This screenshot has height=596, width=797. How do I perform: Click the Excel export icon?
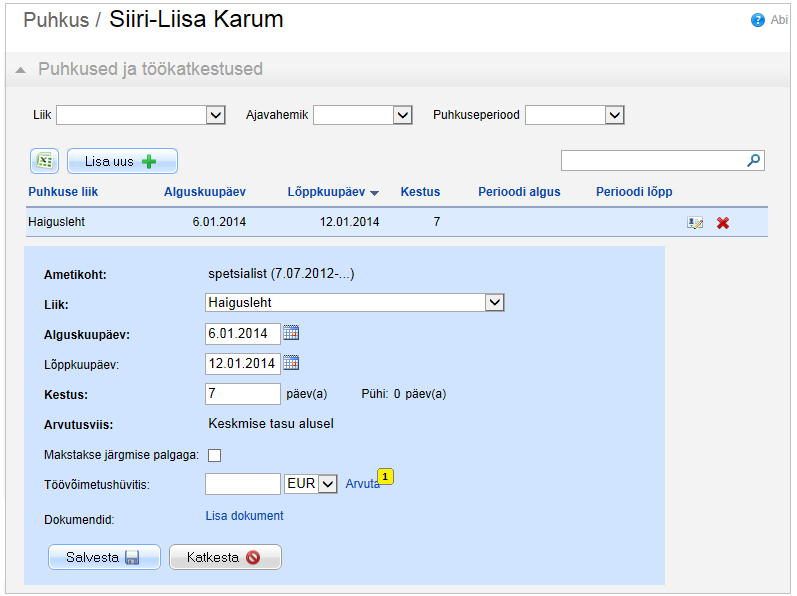pos(45,161)
